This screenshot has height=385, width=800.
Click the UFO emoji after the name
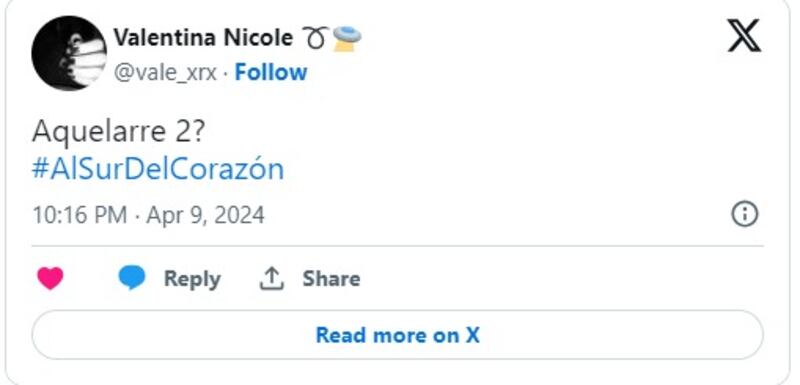(x=347, y=40)
